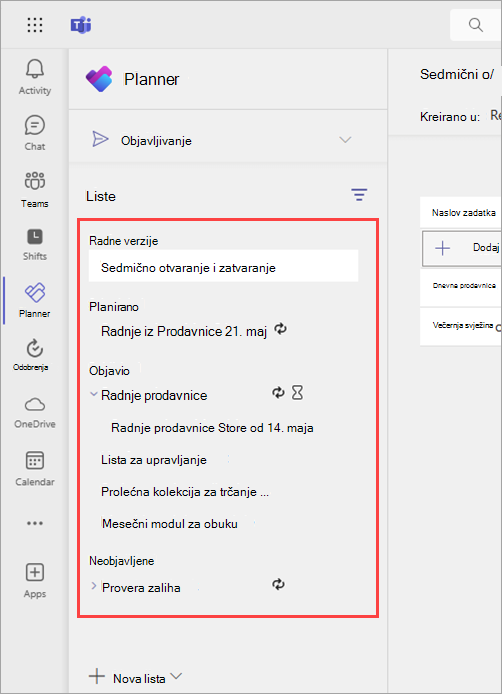The height and width of the screenshot is (694, 502).
Task: Go to Teams in sidebar
Action: [35, 181]
